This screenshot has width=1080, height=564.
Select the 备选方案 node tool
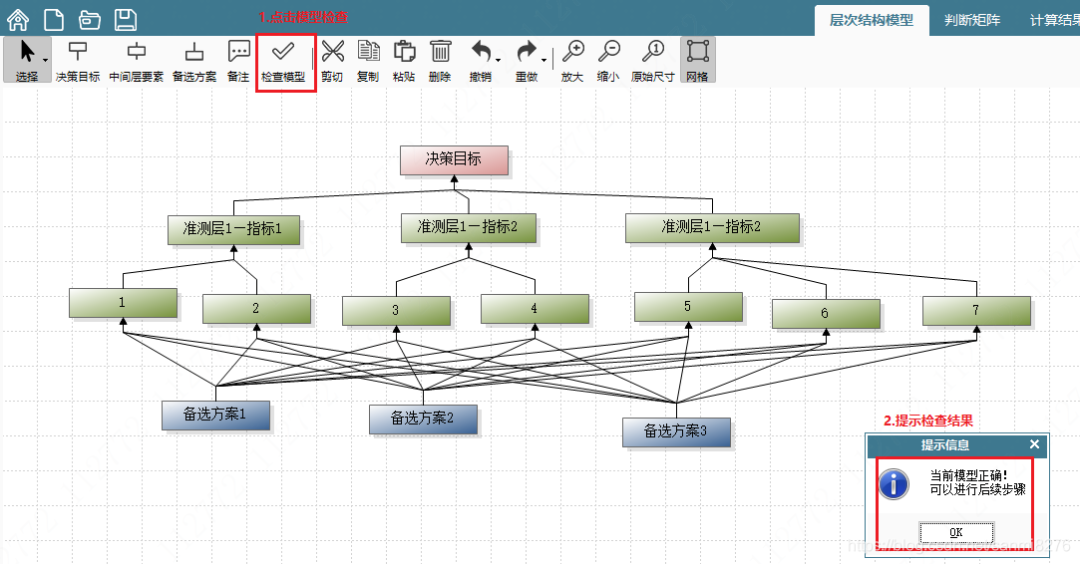coord(194,61)
